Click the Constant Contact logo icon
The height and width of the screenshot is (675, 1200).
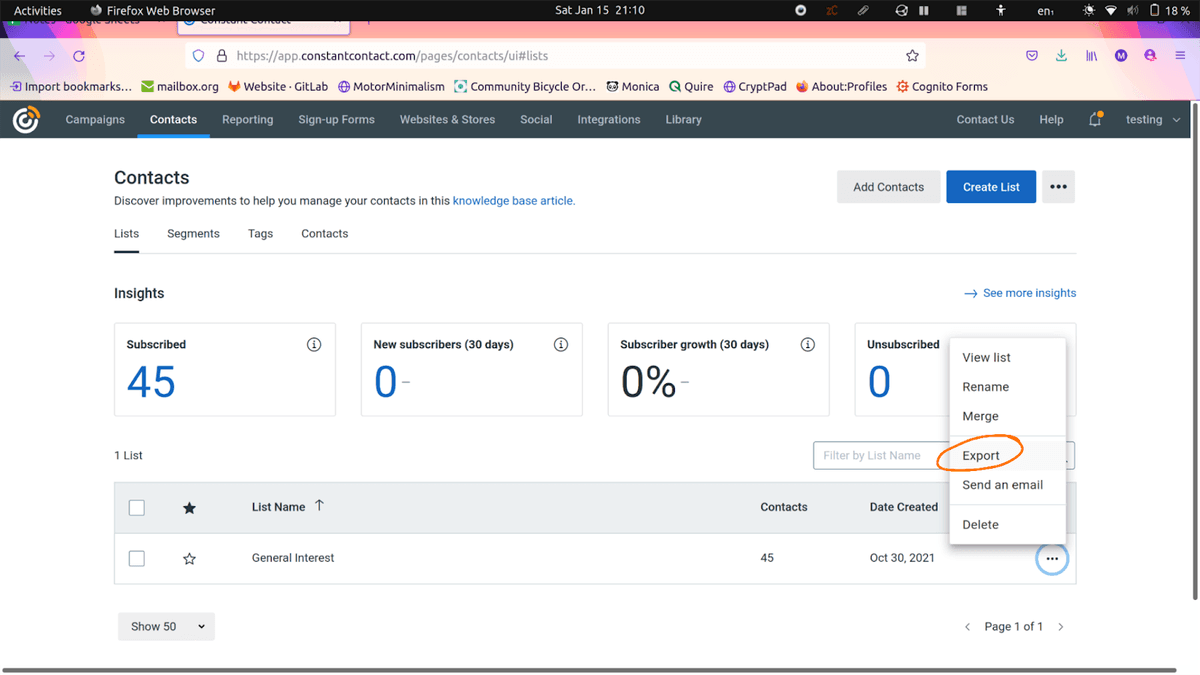[x=26, y=120]
